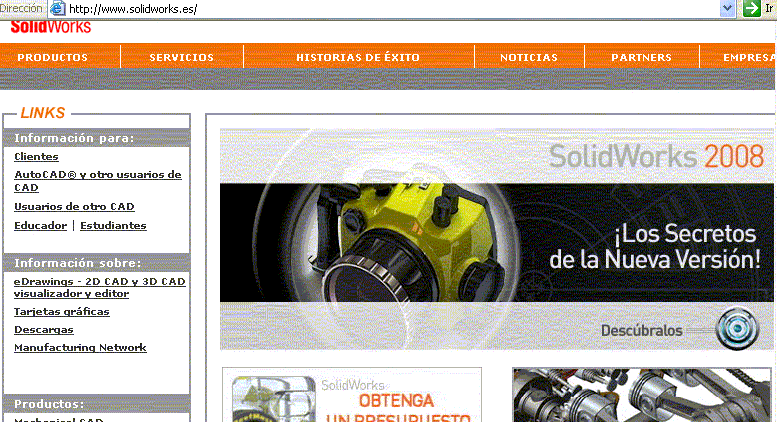Click the round Descúbralos target icon

tap(737, 329)
